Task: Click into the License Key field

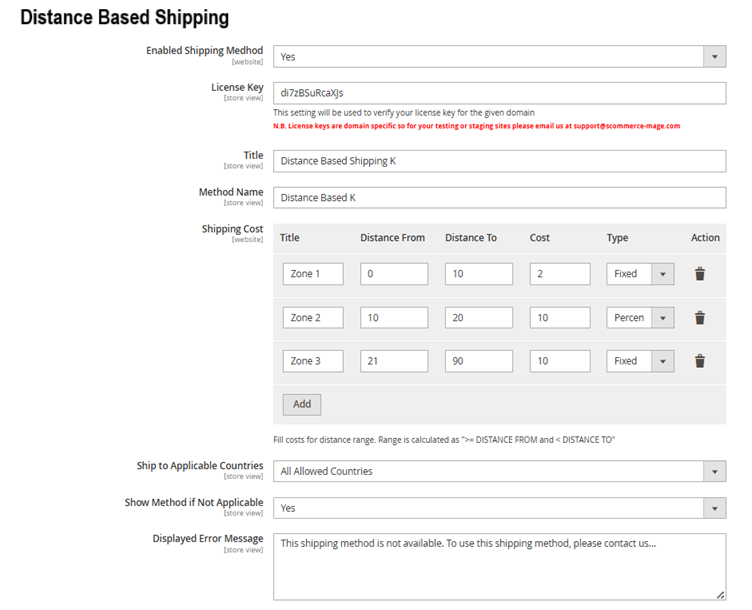Action: 499,93
